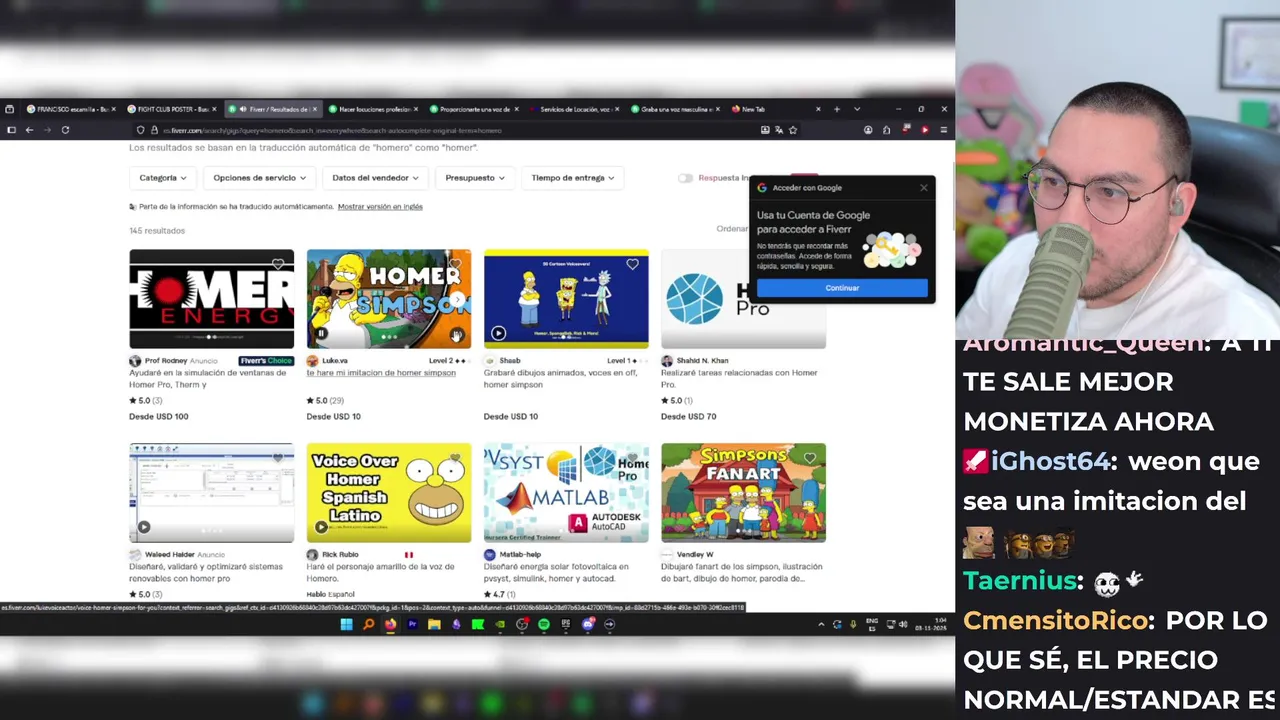This screenshot has width=1280, height=720.
Task: Expand the Opciones de servicio dropdown
Action: (x=259, y=178)
